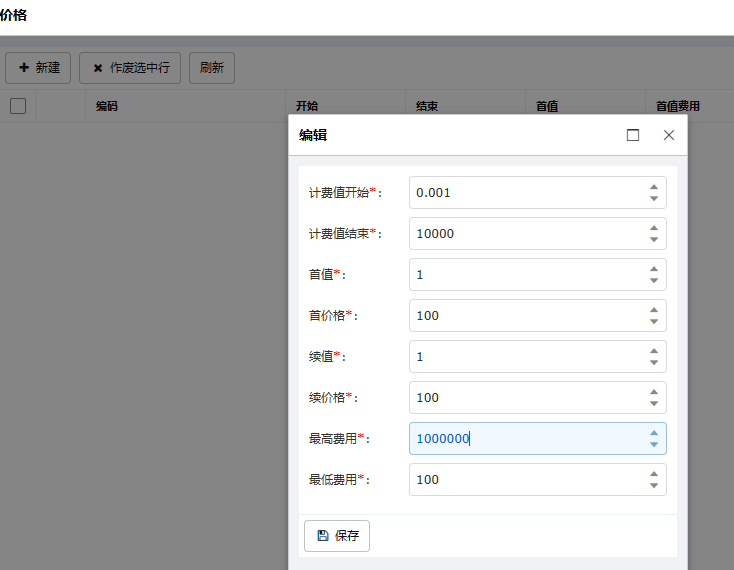Viewport: 734px width, 570px height.
Task: Decrease 续价格 with down arrow
Action: pos(654,403)
